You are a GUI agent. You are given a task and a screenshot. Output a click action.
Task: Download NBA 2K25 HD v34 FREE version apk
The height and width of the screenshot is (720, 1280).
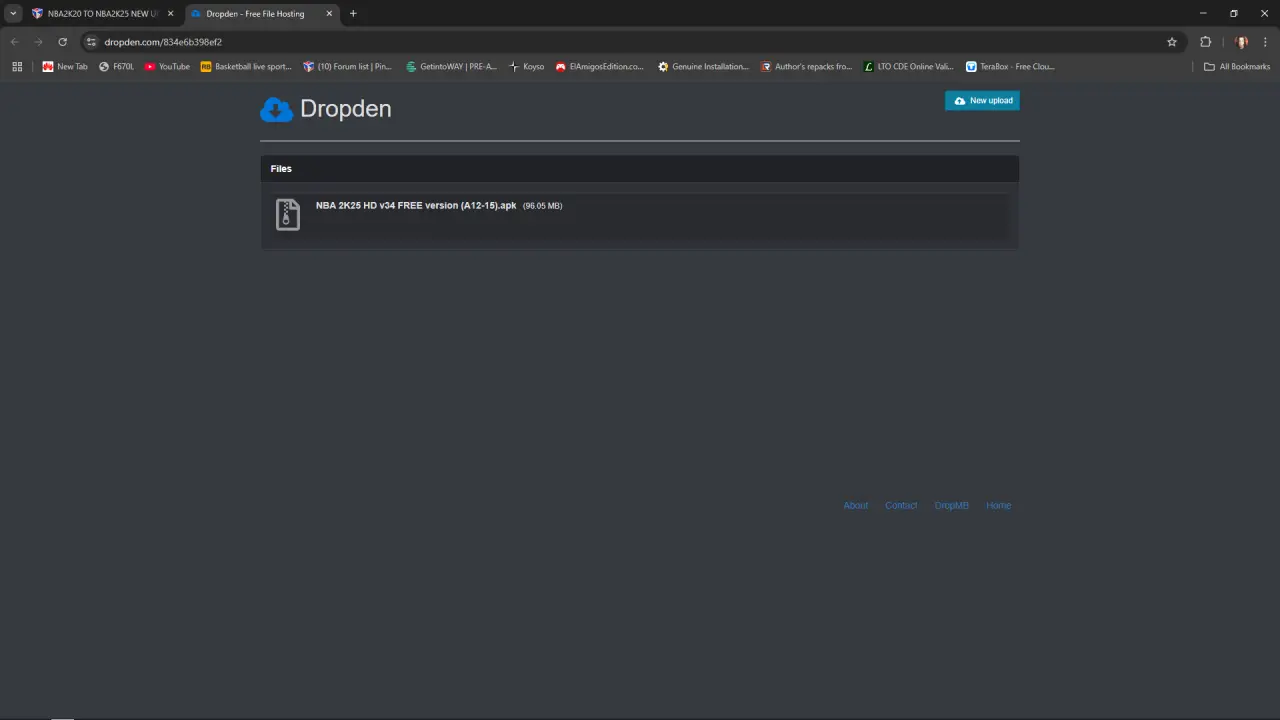pyautogui.click(x=416, y=205)
